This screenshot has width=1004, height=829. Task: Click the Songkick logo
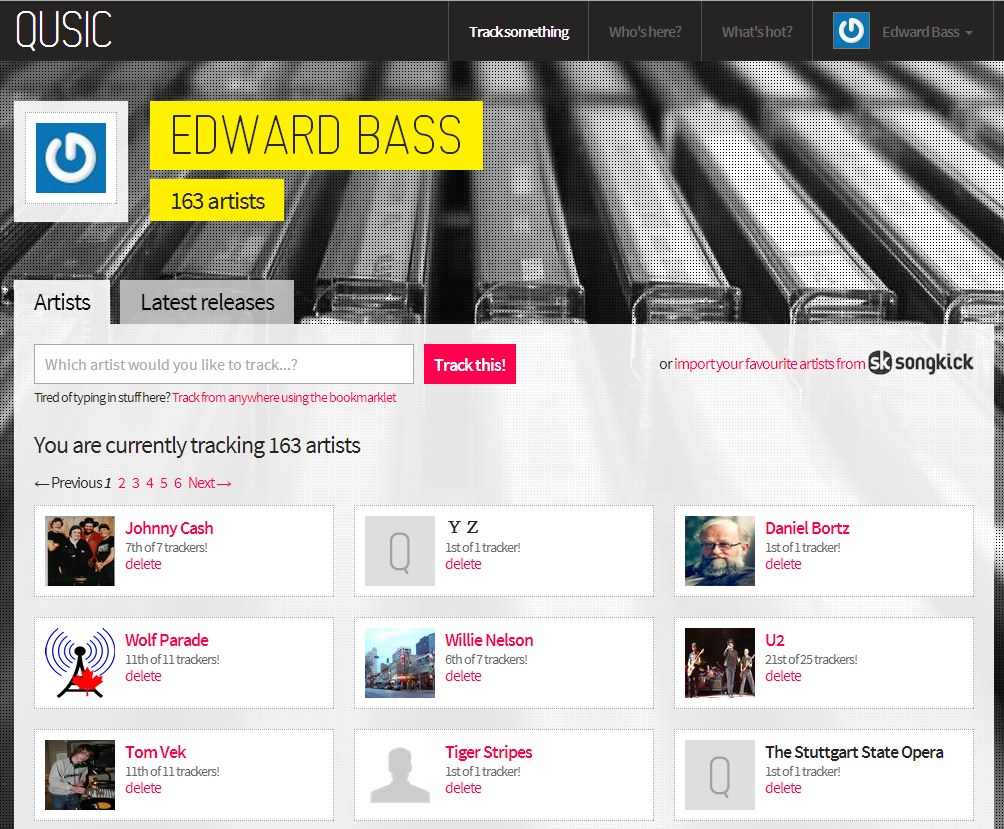tap(920, 362)
